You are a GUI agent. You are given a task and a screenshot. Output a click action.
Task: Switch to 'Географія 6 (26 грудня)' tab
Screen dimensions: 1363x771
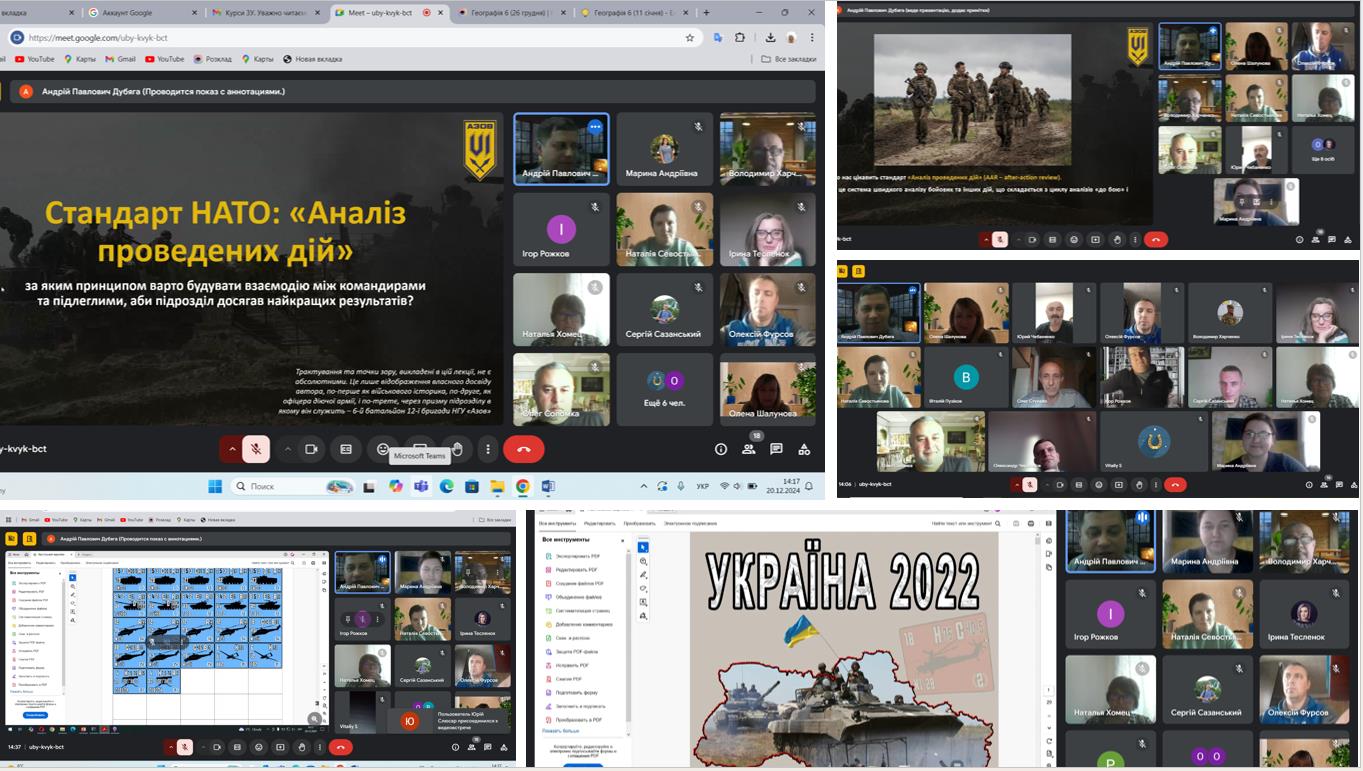pyautogui.click(x=510, y=12)
